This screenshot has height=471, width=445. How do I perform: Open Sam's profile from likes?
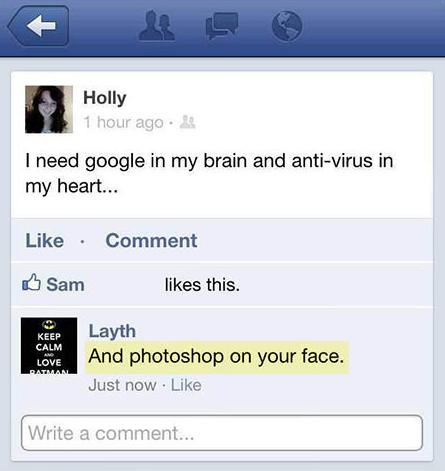coord(65,285)
